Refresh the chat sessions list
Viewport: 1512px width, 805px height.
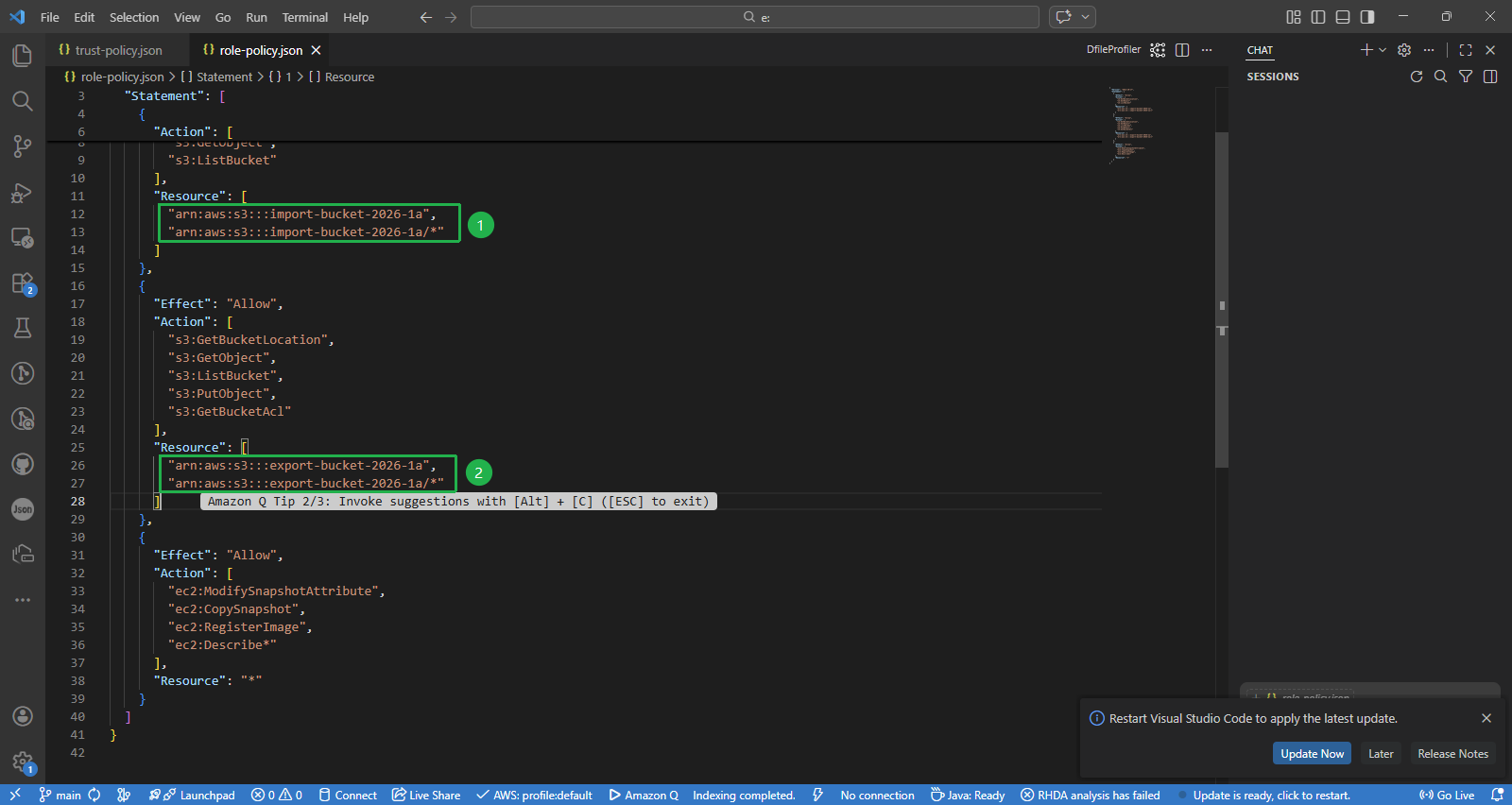tap(1417, 77)
